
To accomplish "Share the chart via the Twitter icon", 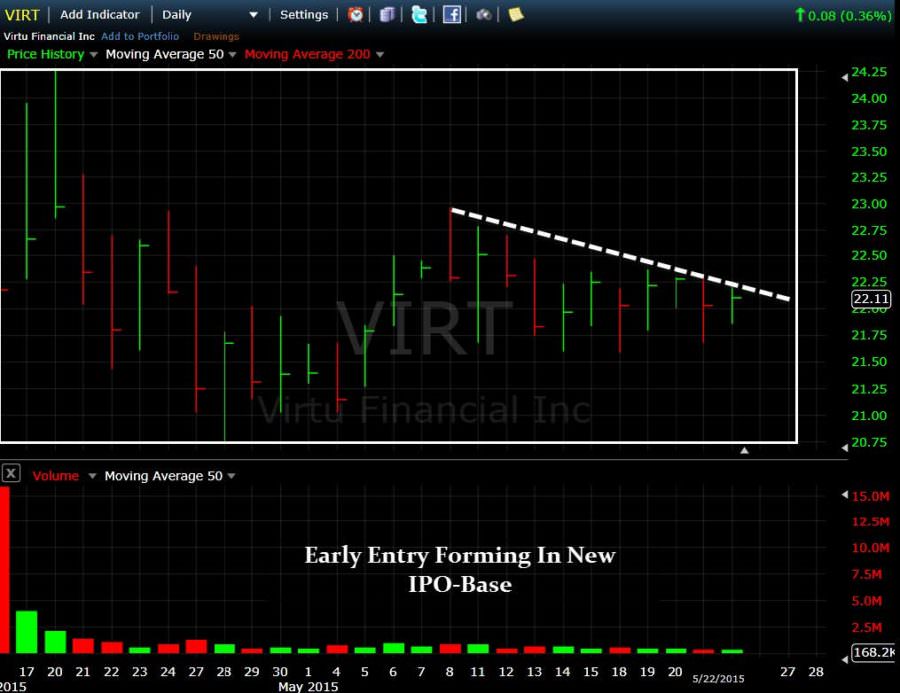I will click(419, 14).
